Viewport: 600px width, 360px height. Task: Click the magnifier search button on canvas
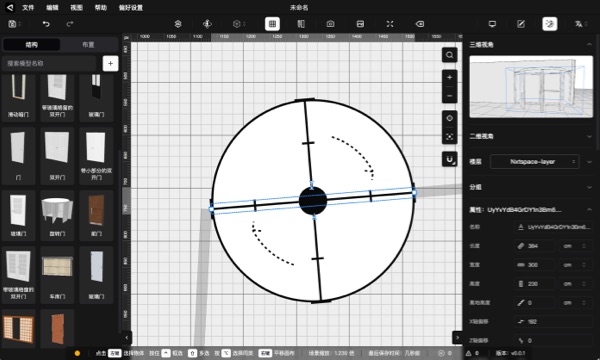(x=450, y=55)
